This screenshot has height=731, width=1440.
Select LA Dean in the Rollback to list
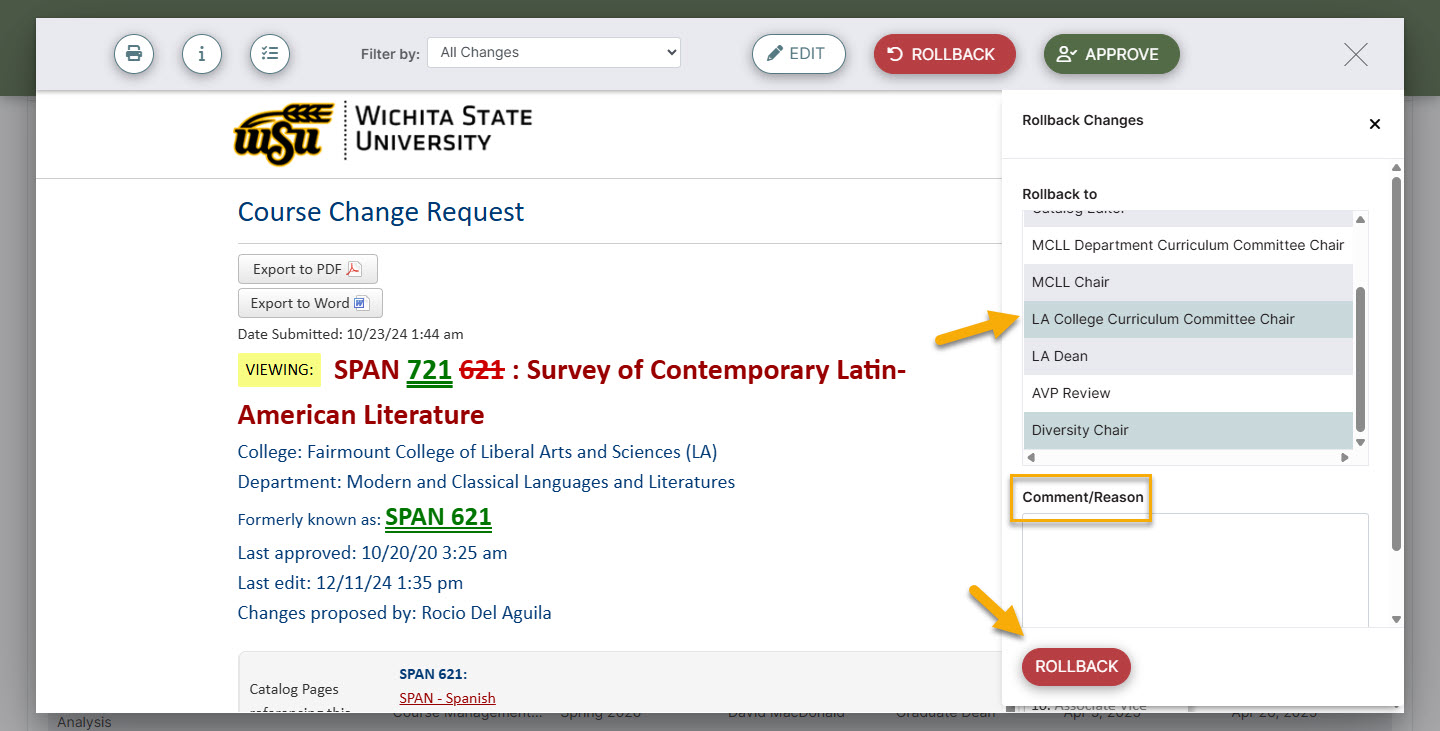[x=1059, y=356]
